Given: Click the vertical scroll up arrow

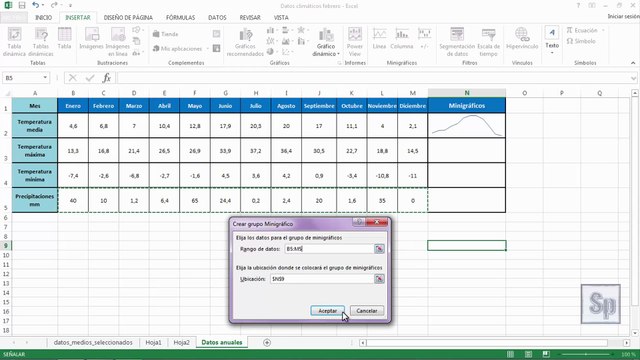Looking at the screenshot, I should point(635,93).
